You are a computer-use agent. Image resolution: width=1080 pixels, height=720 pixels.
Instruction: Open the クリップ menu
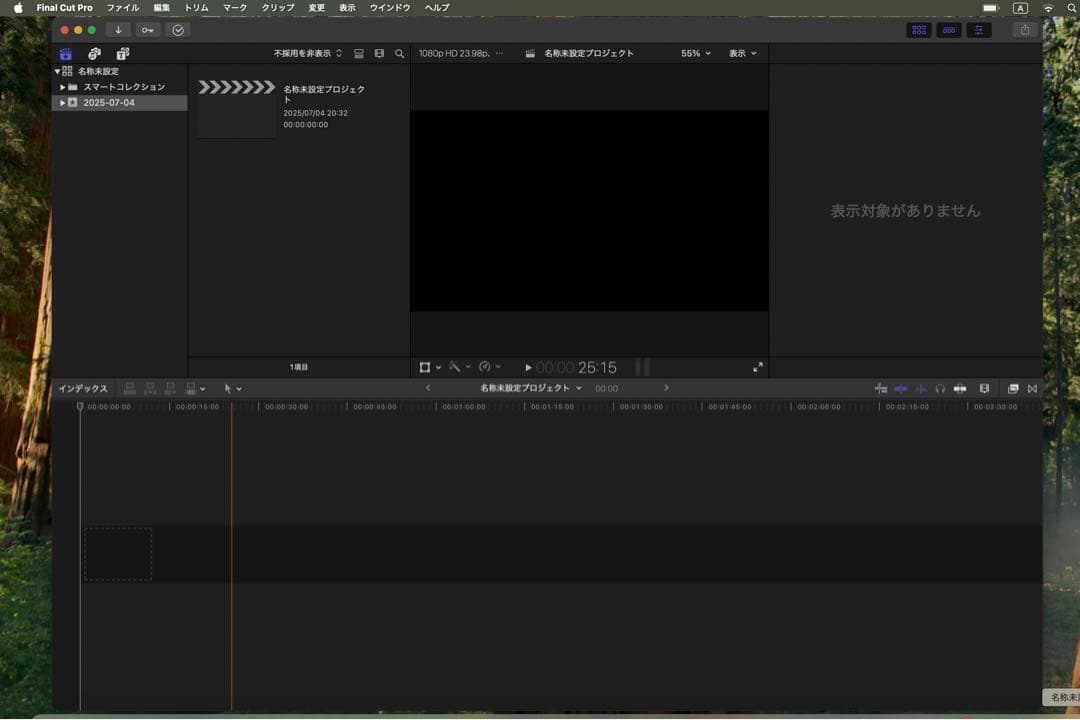(278, 8)
